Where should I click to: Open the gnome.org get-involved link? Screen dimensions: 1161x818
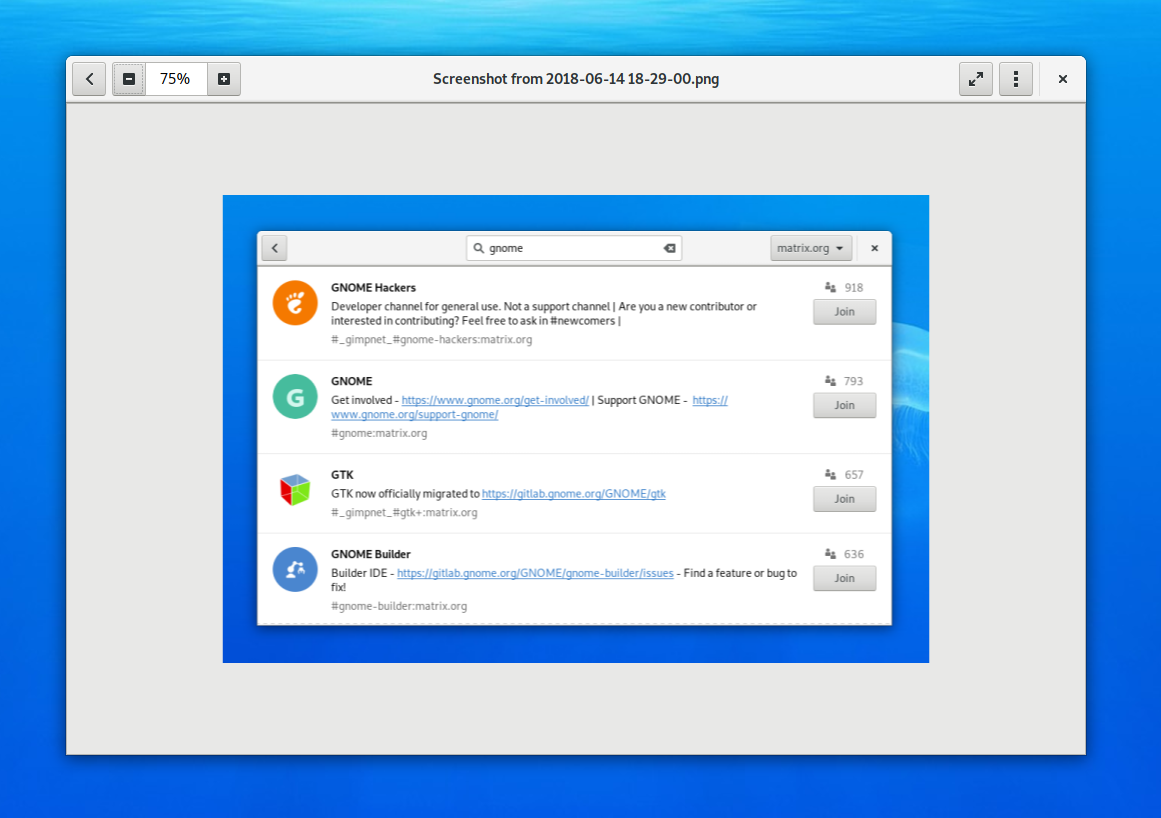coord(495,400)
